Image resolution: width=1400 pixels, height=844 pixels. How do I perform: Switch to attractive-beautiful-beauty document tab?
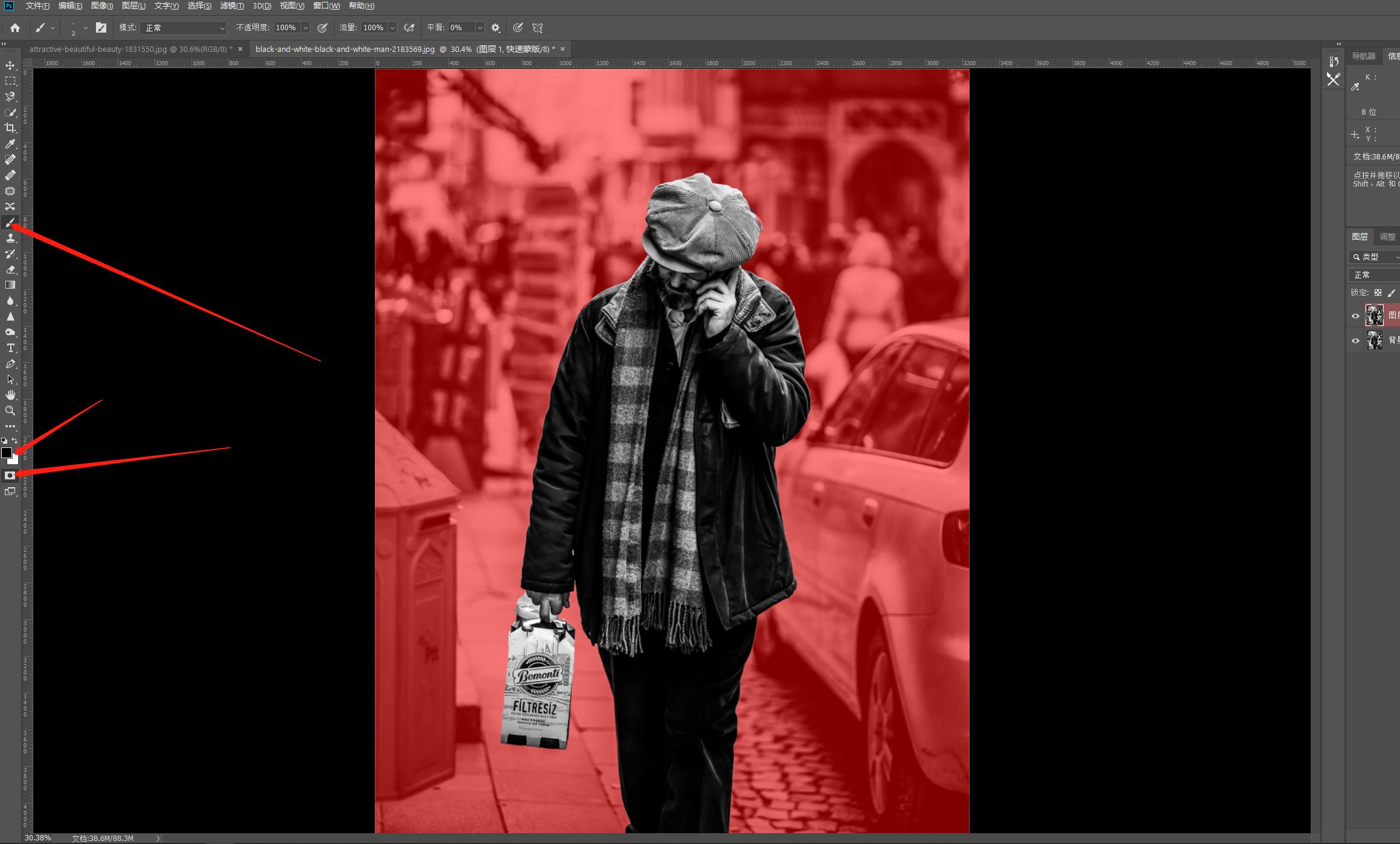(x=130, y=49)
